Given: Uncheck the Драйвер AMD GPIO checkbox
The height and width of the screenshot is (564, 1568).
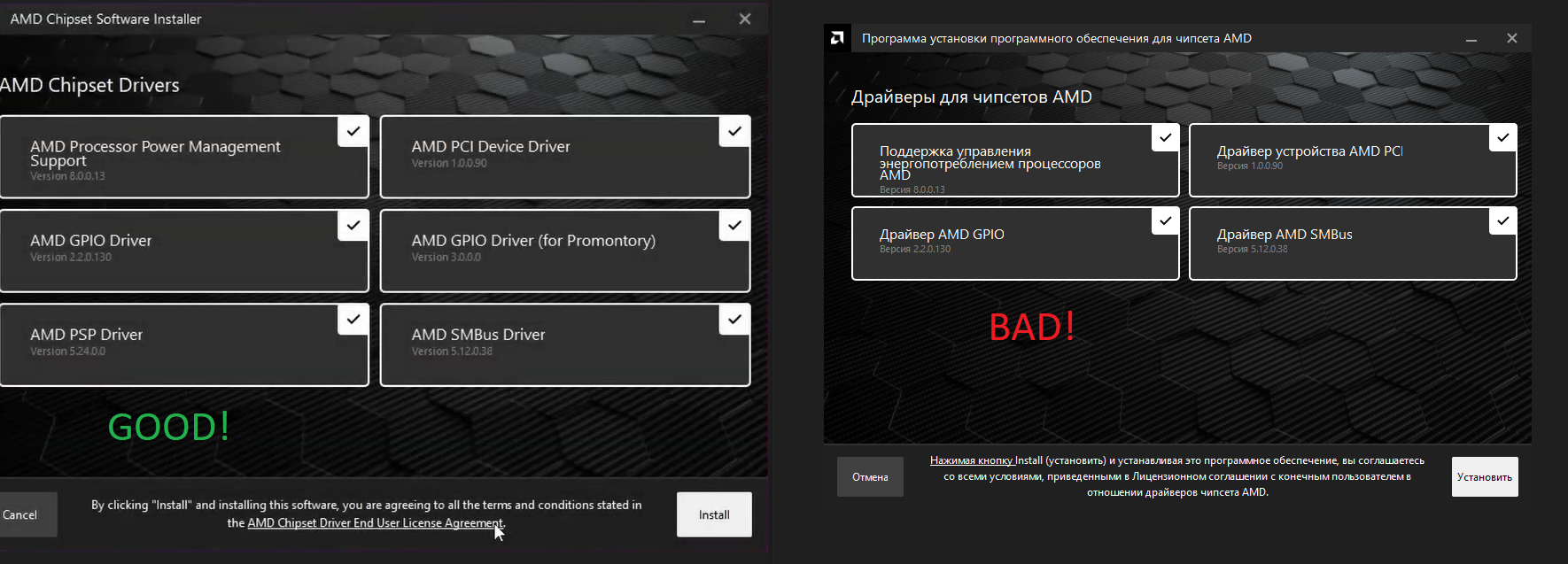Looking at the screenshot, I should [x=1165, y=220].
